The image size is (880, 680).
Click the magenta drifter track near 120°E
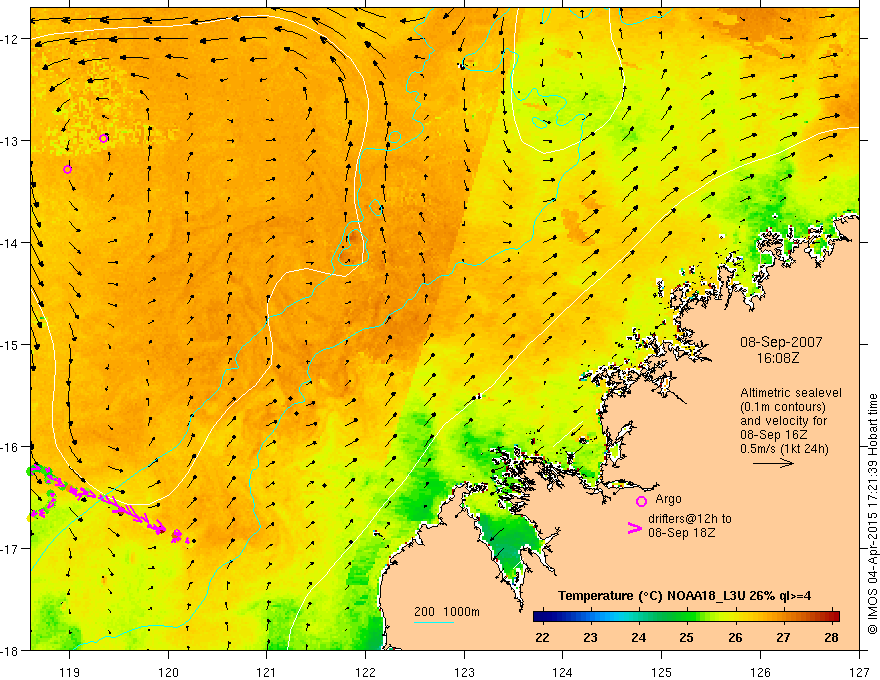161,529
